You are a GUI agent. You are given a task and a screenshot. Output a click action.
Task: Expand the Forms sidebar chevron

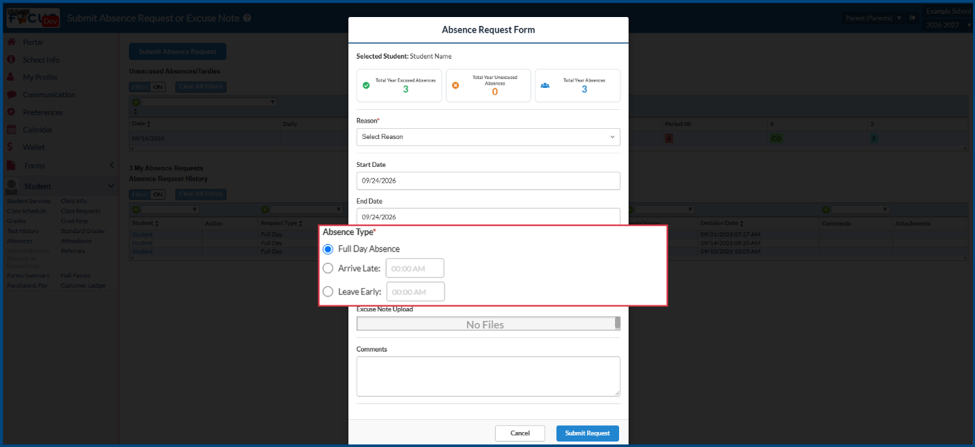coord(111,165)
